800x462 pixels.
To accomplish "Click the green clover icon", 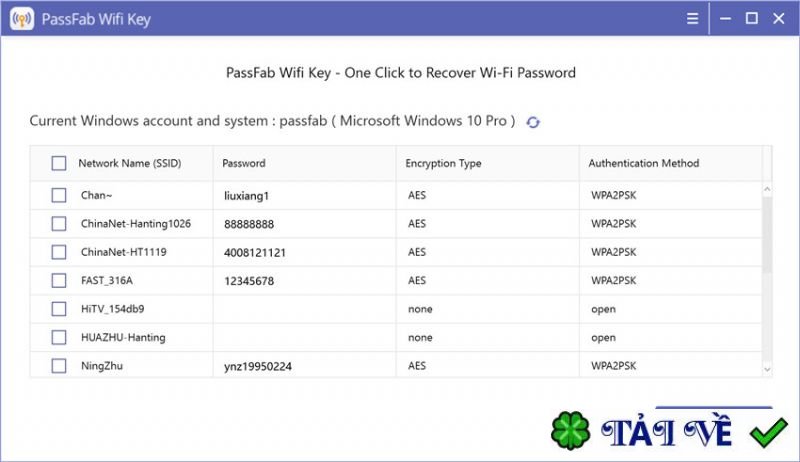I will click(x=570, y=430).
